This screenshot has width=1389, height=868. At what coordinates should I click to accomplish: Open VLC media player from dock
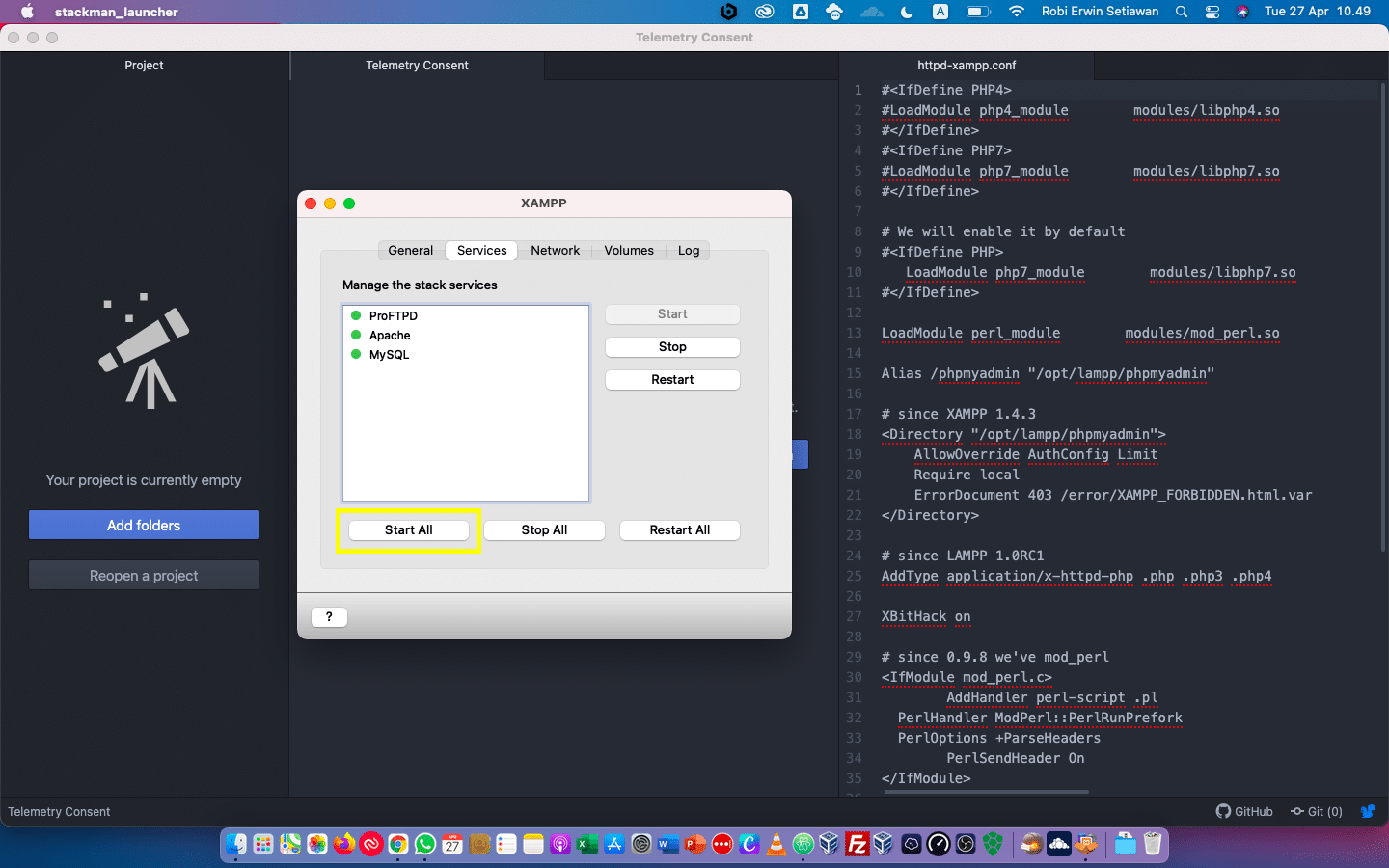click(776, 845)
